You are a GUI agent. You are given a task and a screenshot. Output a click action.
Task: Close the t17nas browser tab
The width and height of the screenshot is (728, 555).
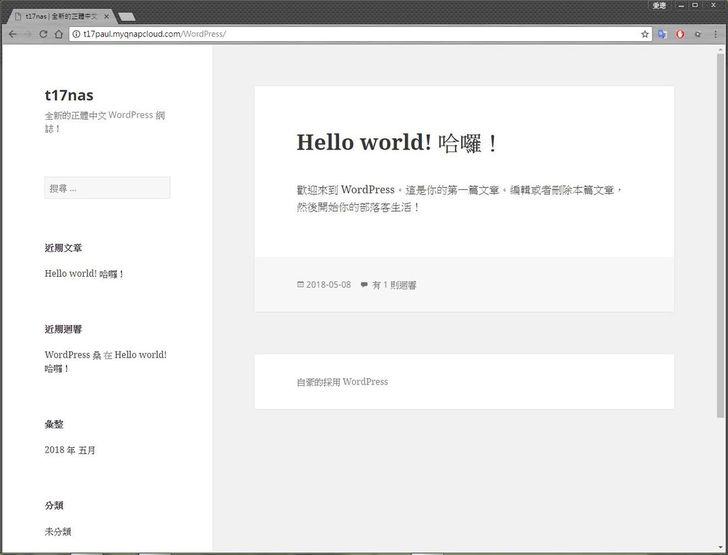[106, 16]
